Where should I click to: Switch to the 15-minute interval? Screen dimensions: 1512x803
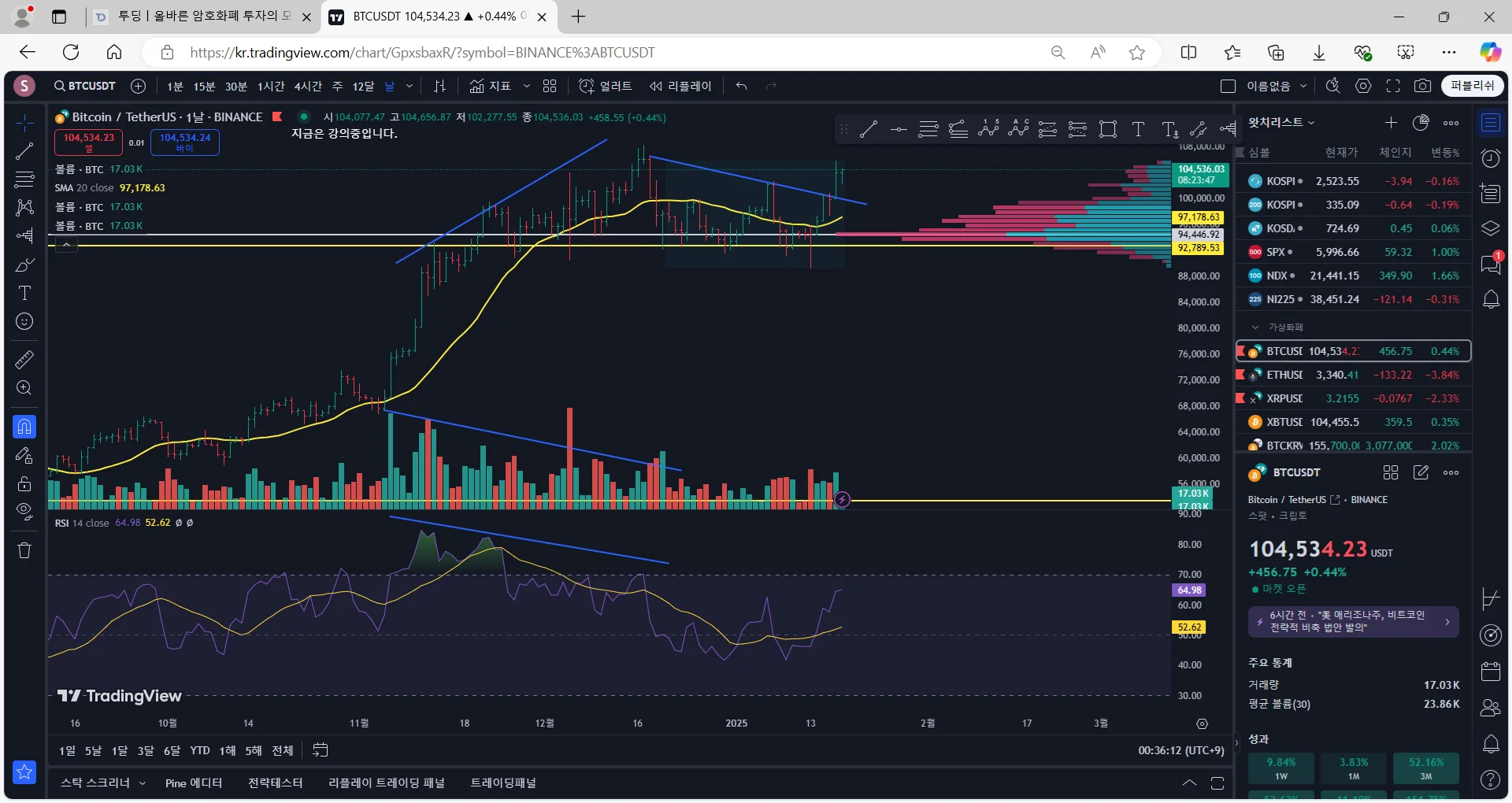coord(204,86)
